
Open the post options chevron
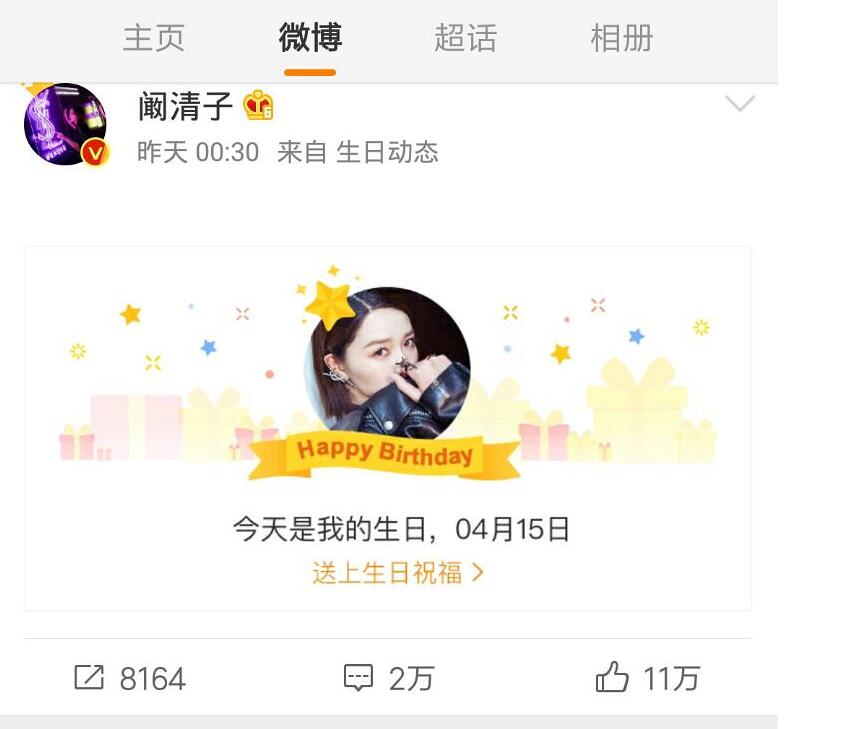coord(740,103)
